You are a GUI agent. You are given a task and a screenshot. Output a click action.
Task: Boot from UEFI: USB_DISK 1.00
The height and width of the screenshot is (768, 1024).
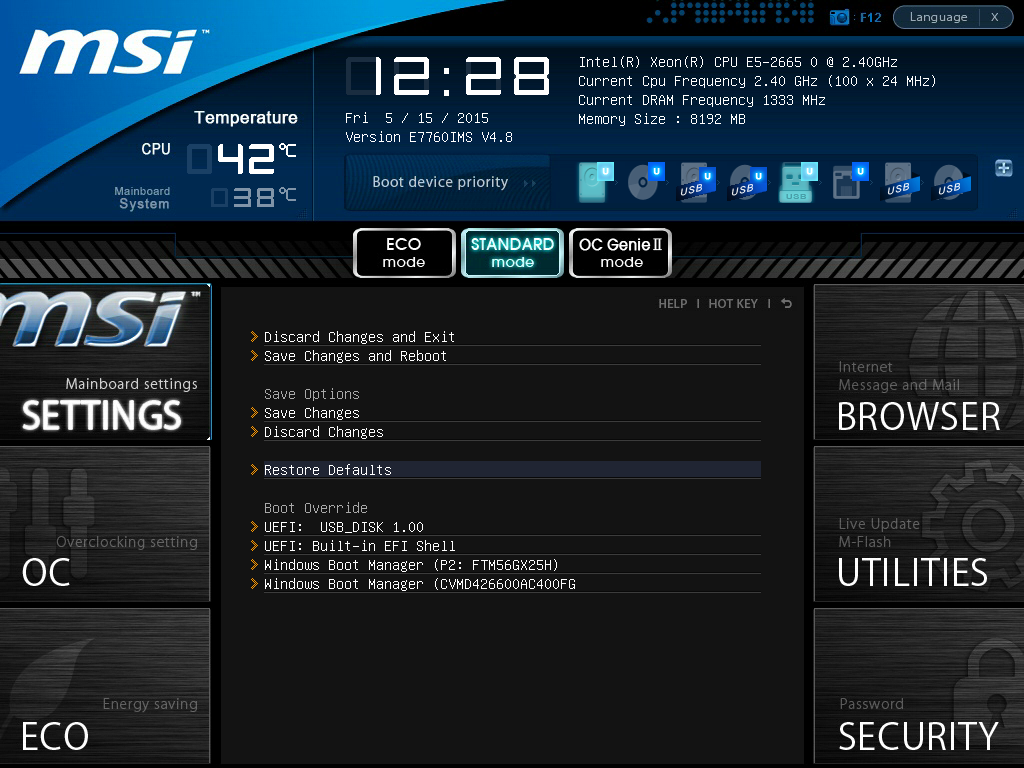(x=512, y=526)
